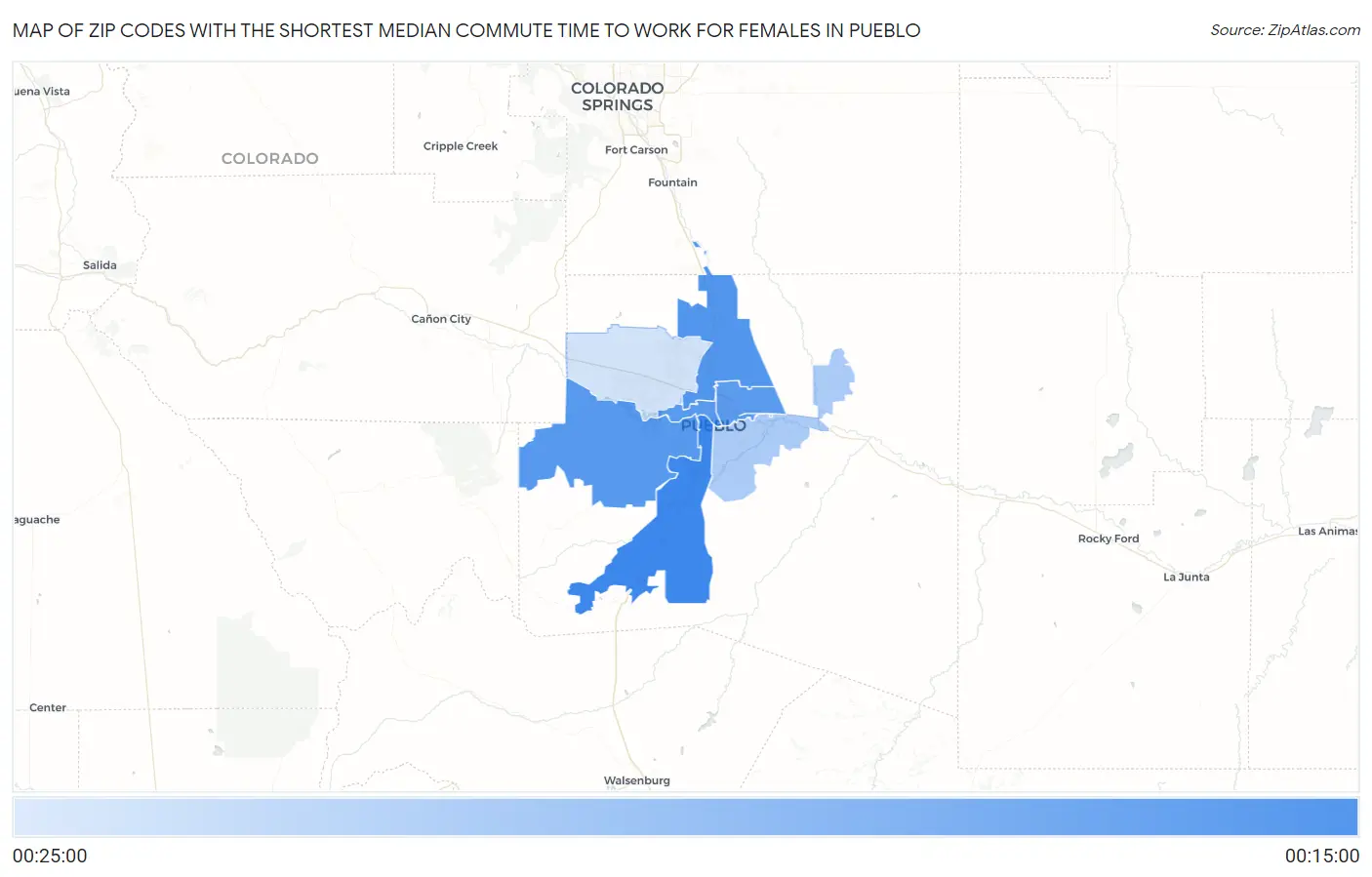Click the light-blue northwest Pueblo West zip region

(x=634, y=369)
